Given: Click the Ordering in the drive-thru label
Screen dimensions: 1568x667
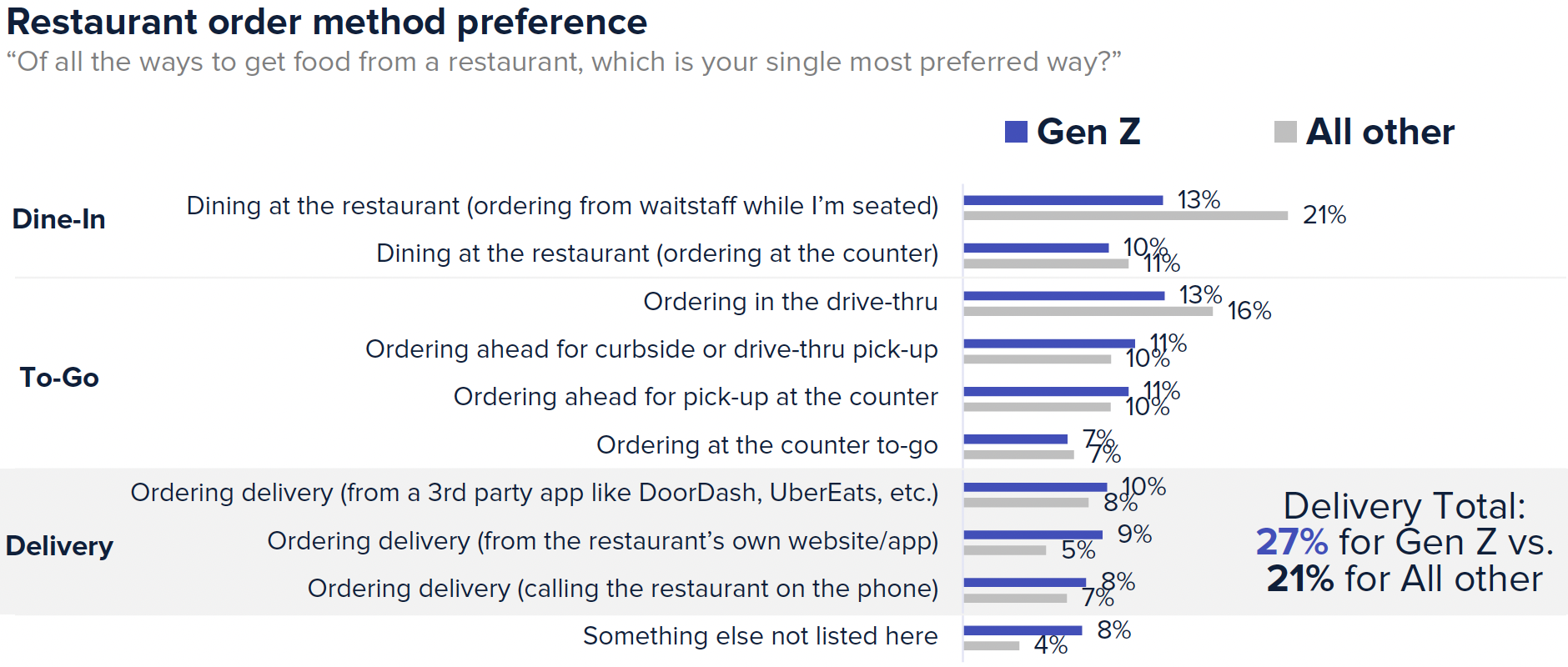Looking at the screenshot, I should pyautogui.click(x=790, y=302).
